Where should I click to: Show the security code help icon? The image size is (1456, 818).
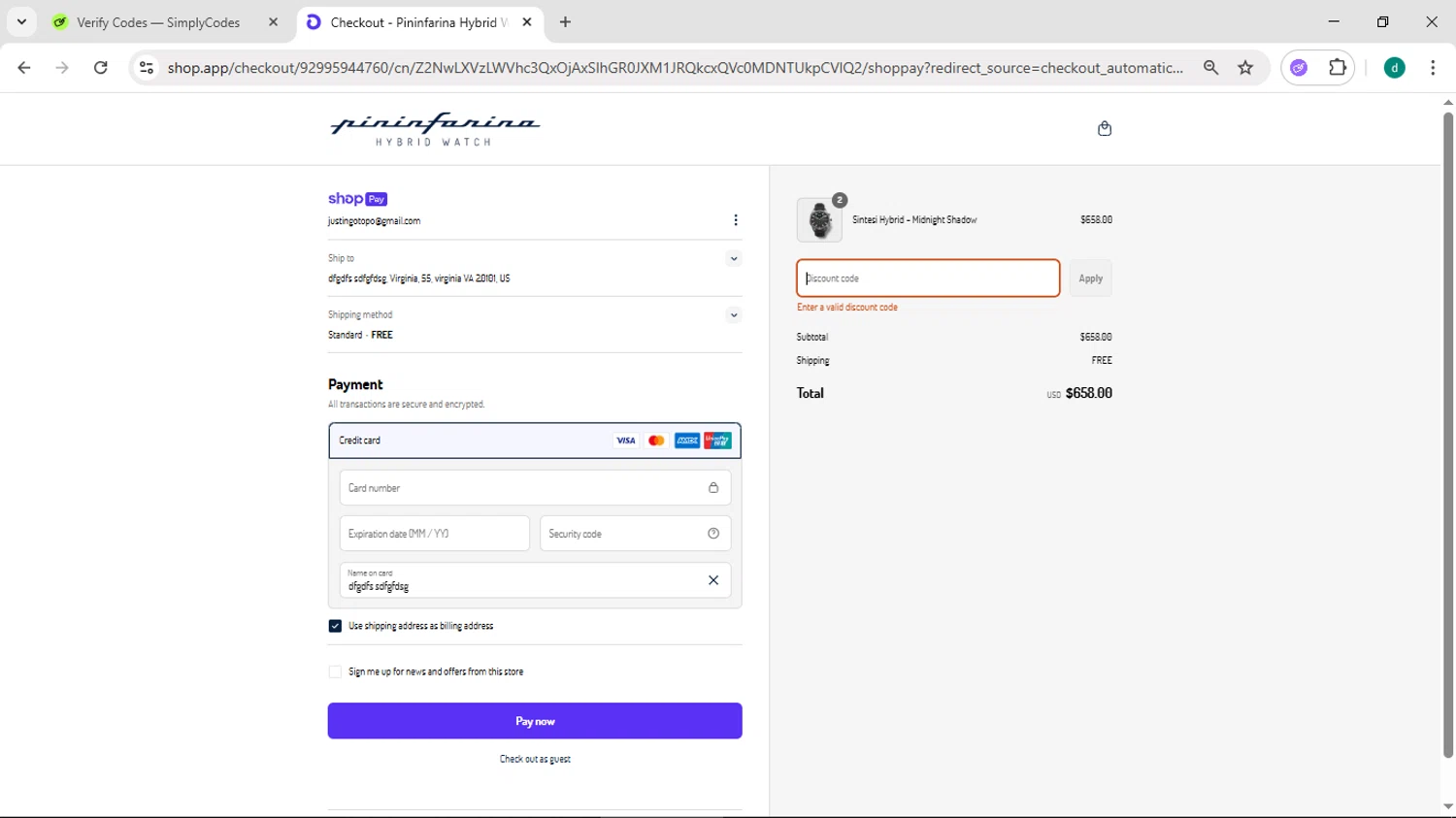[x=713, y=534]
